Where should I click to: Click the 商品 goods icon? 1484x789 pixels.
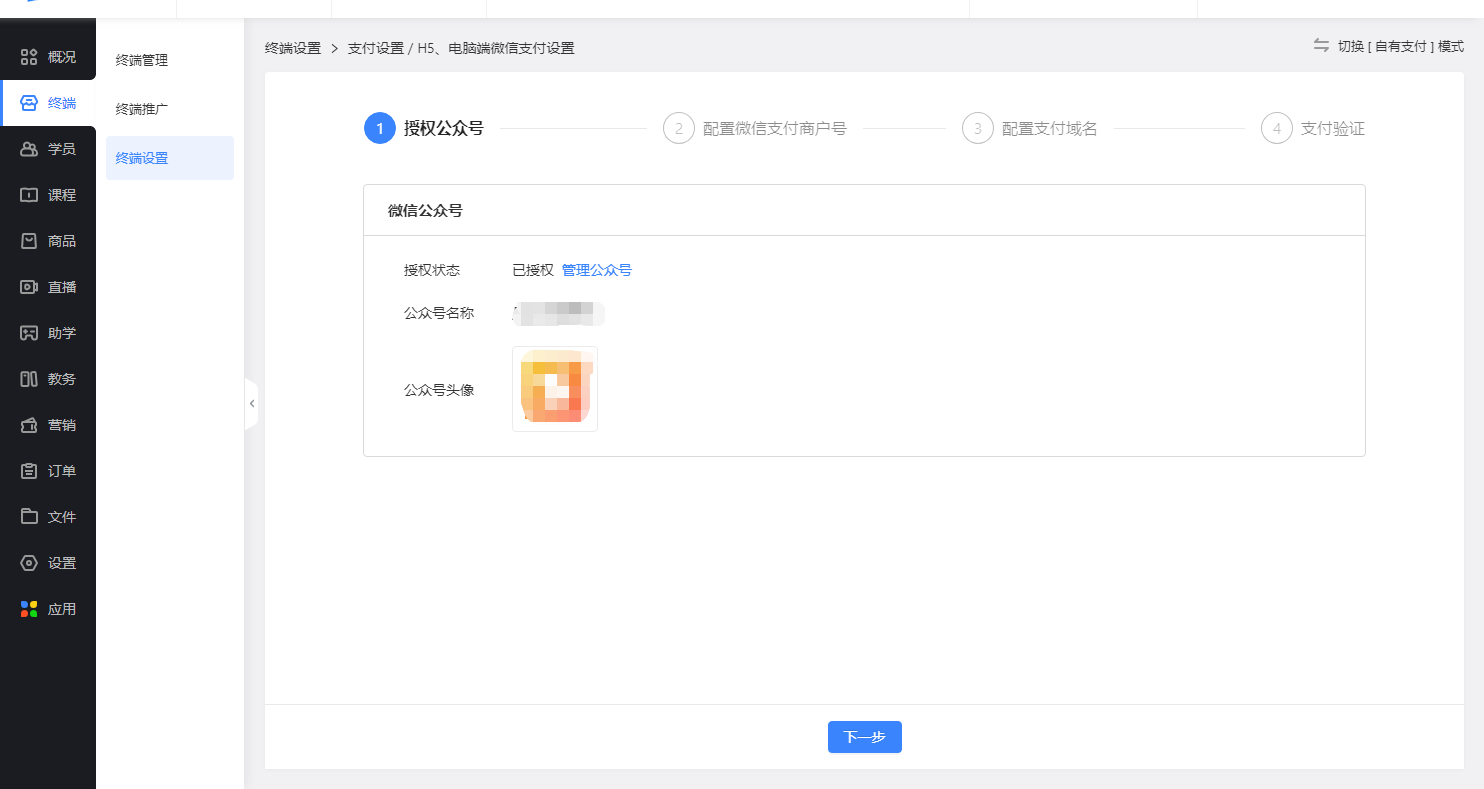(29, 241)
